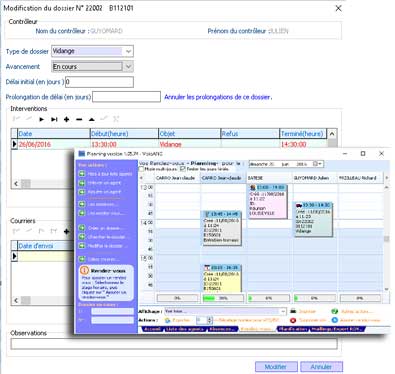Select the yellow appointment block at 15:15

click(x=222, y=279)
